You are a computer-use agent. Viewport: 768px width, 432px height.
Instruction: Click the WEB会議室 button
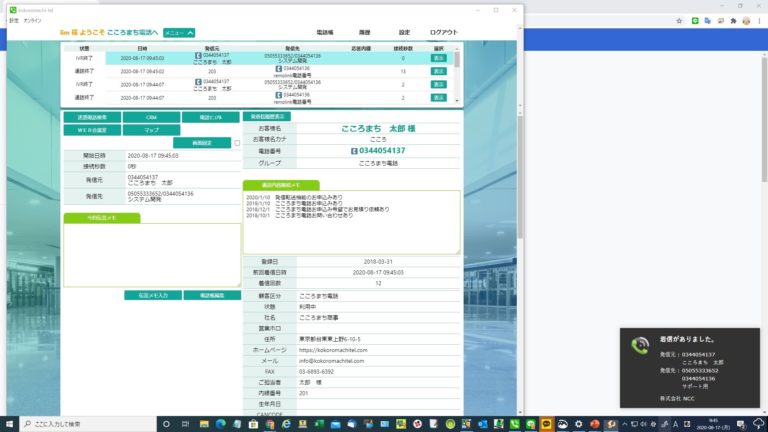point(92,130)
